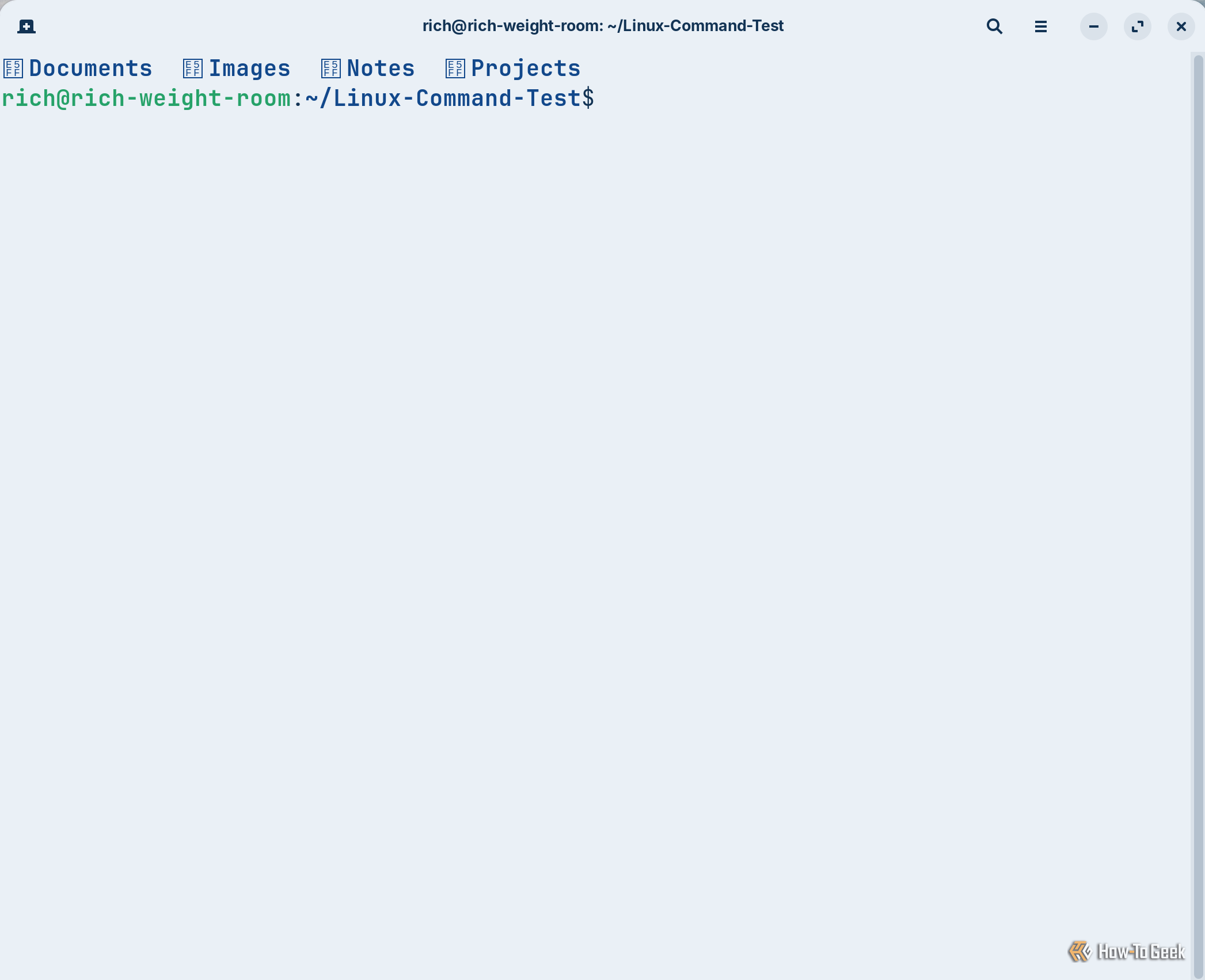
Task: Click the terminal vertical scrollbar
Action: 1198,515
